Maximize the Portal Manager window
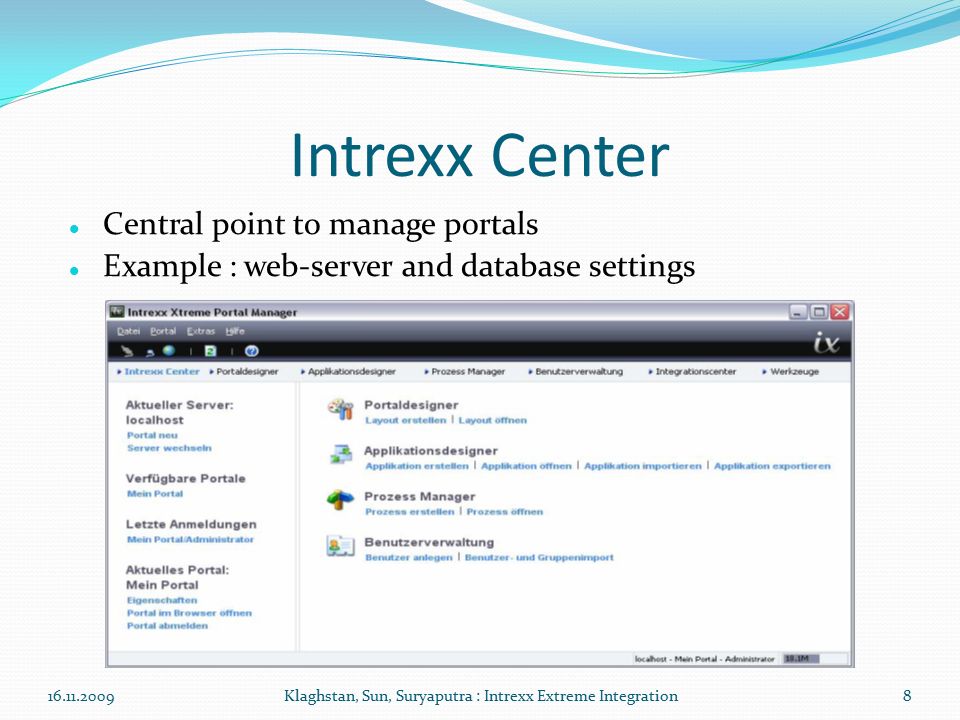 point(819,312)
